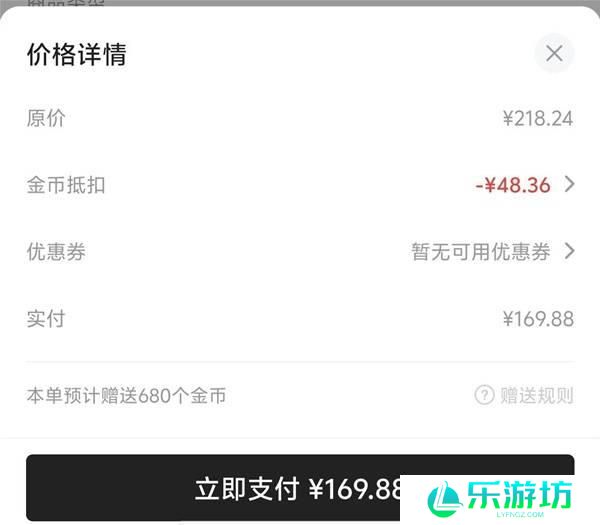The height and width of the screenshot is (525, 600).
Task: Close the 价格详情 price details sheet
Action: tap(554, 53)
